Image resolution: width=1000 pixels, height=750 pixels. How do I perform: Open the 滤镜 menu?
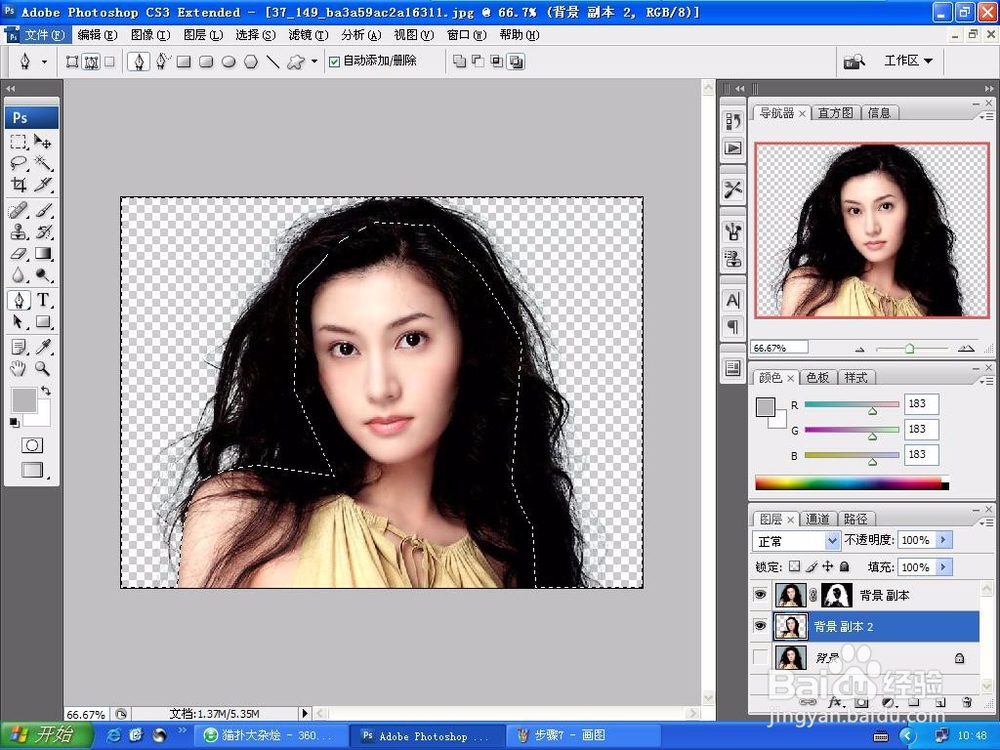click(305, 34)
